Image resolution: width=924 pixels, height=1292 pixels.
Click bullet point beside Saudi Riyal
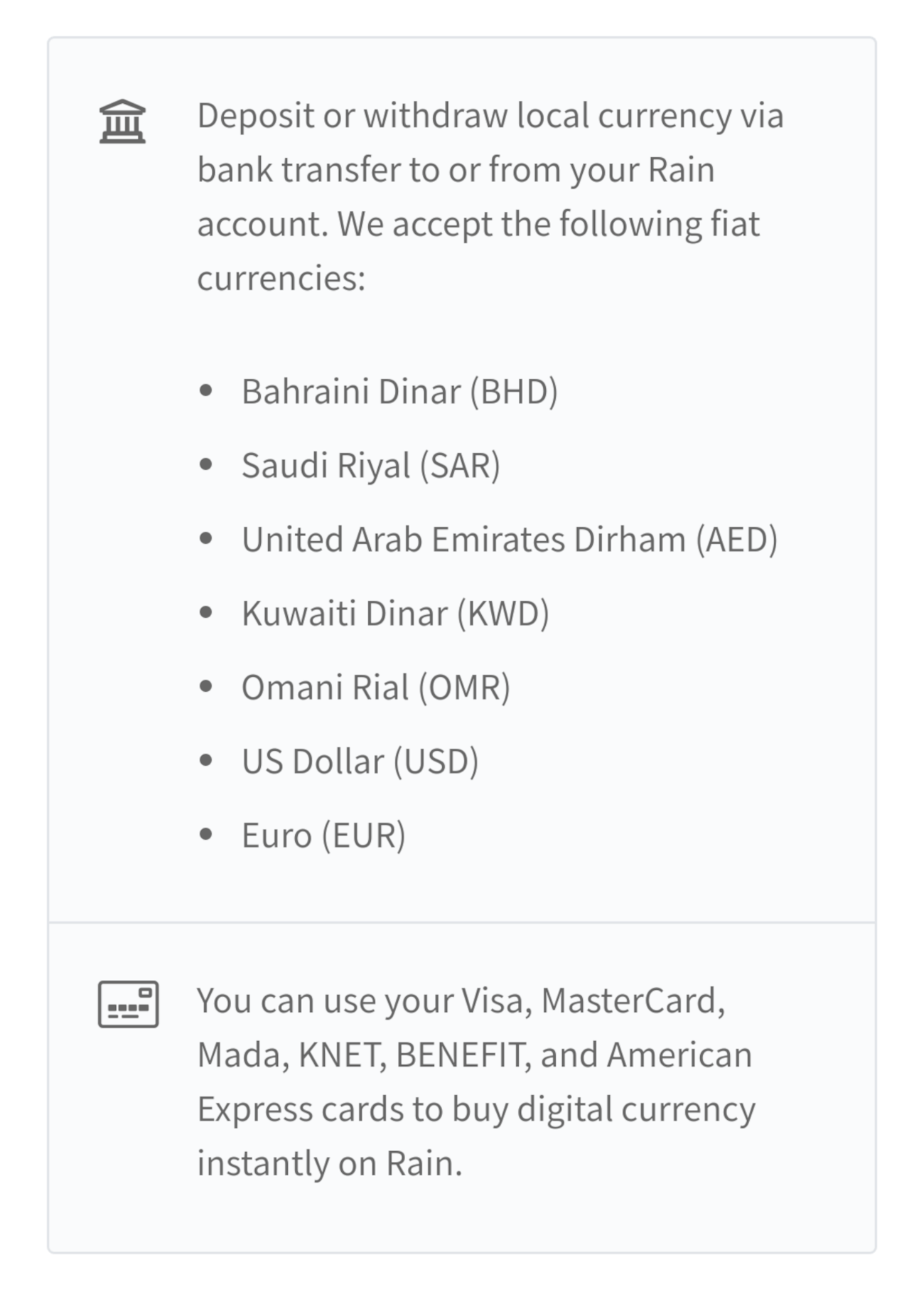[x=206, y=464]
